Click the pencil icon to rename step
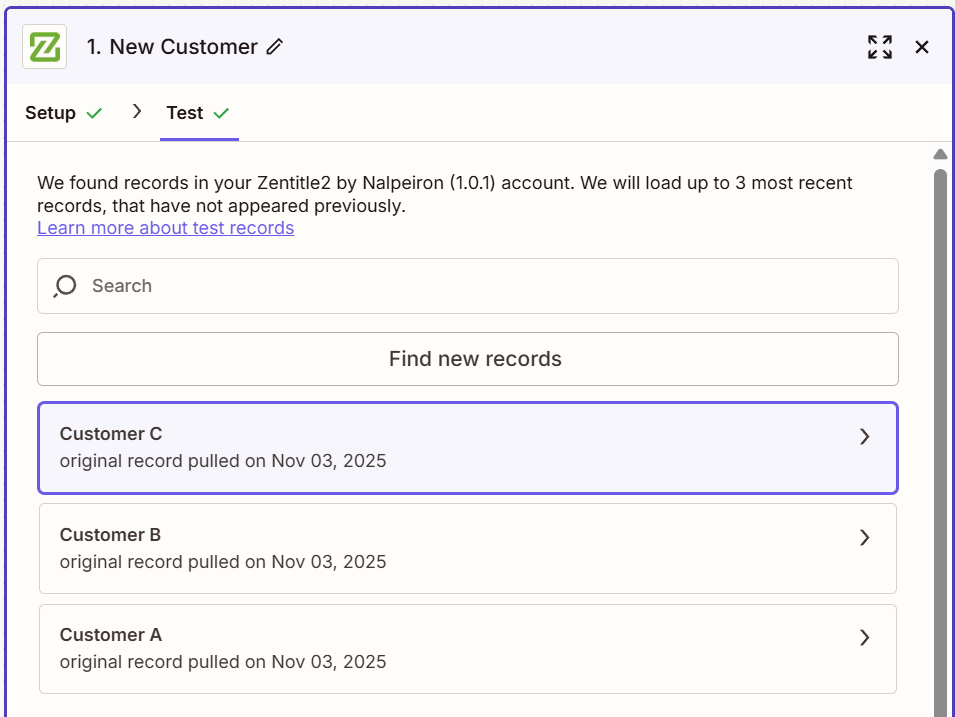This screenshot has height=717, width=955. [275, 47]
